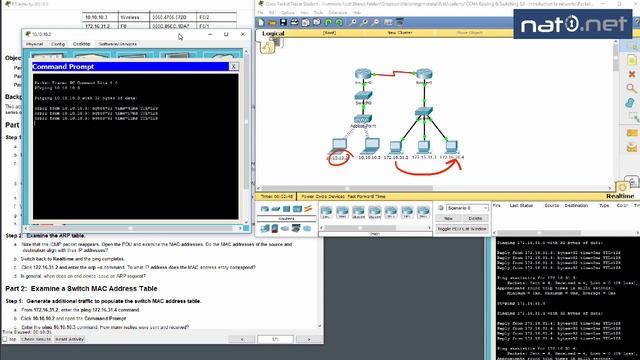Click the laptop labeled 10.10.10.3 in topology

pos(371,146)
